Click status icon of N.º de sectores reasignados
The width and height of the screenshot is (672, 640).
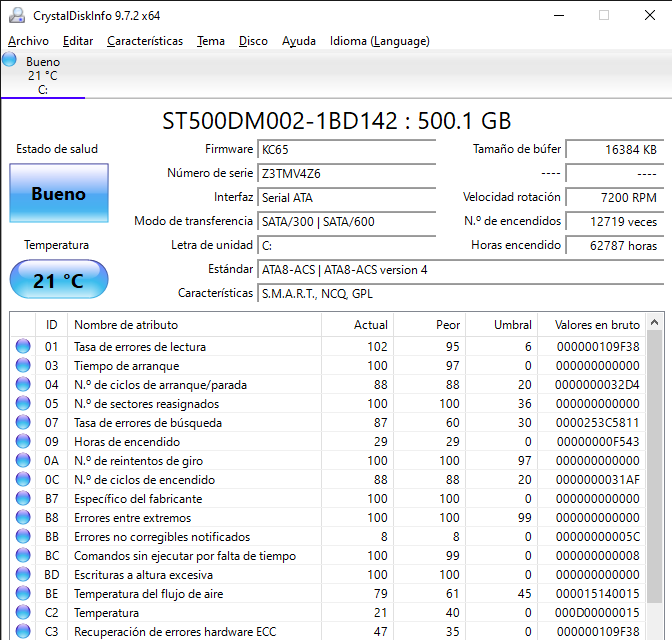point(23,404)
